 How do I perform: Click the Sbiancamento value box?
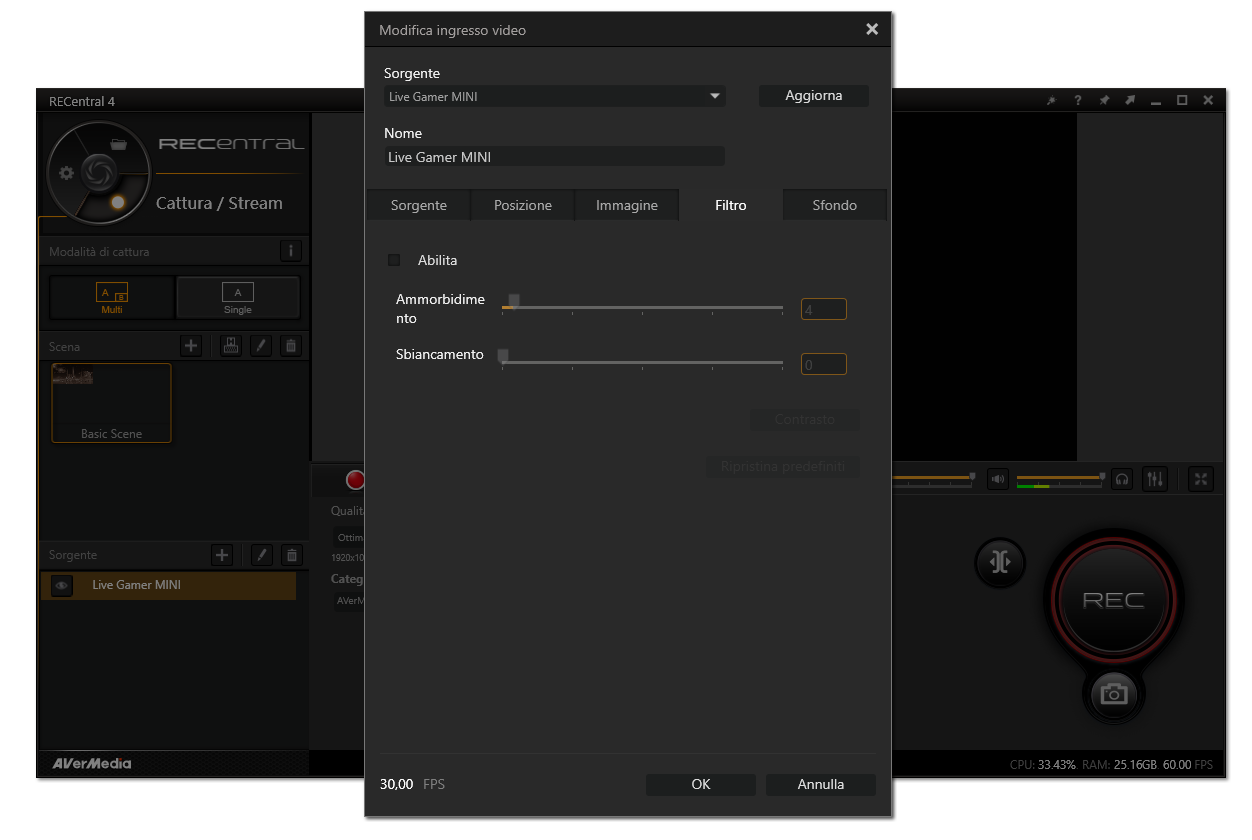pos(824,365)
